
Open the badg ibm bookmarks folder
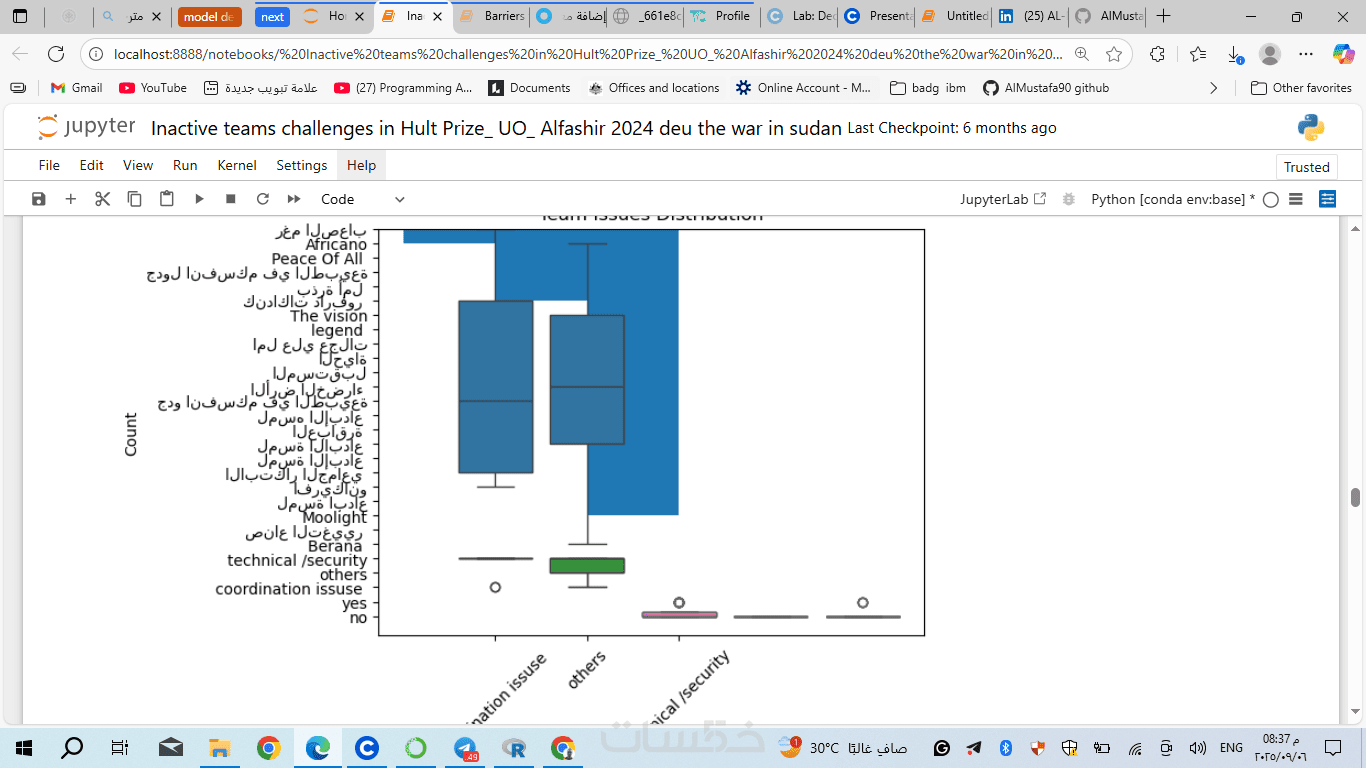(927, 88)
